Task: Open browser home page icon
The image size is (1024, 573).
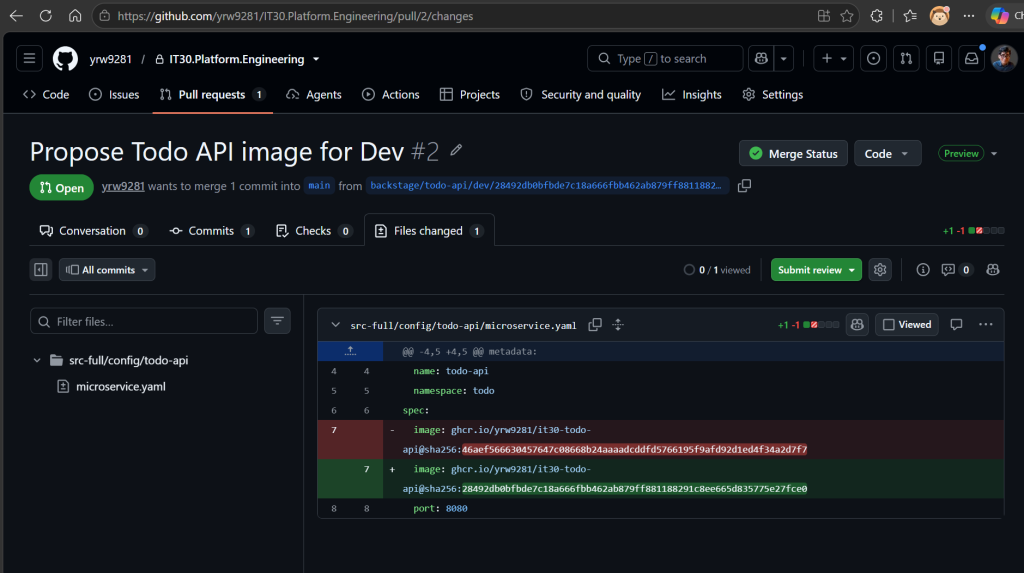Action: (75, 16)
